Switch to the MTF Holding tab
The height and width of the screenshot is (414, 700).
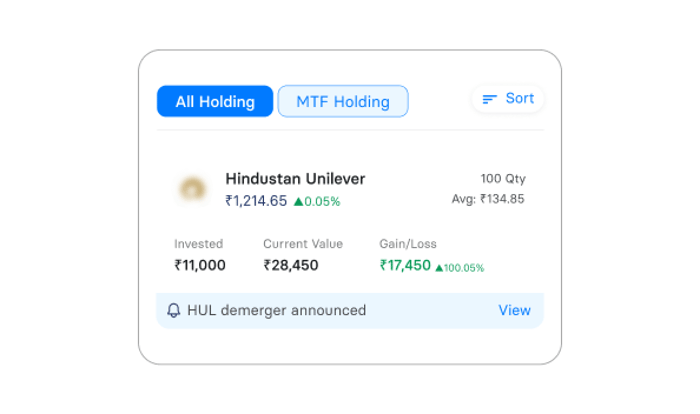[x=343, y=101]
